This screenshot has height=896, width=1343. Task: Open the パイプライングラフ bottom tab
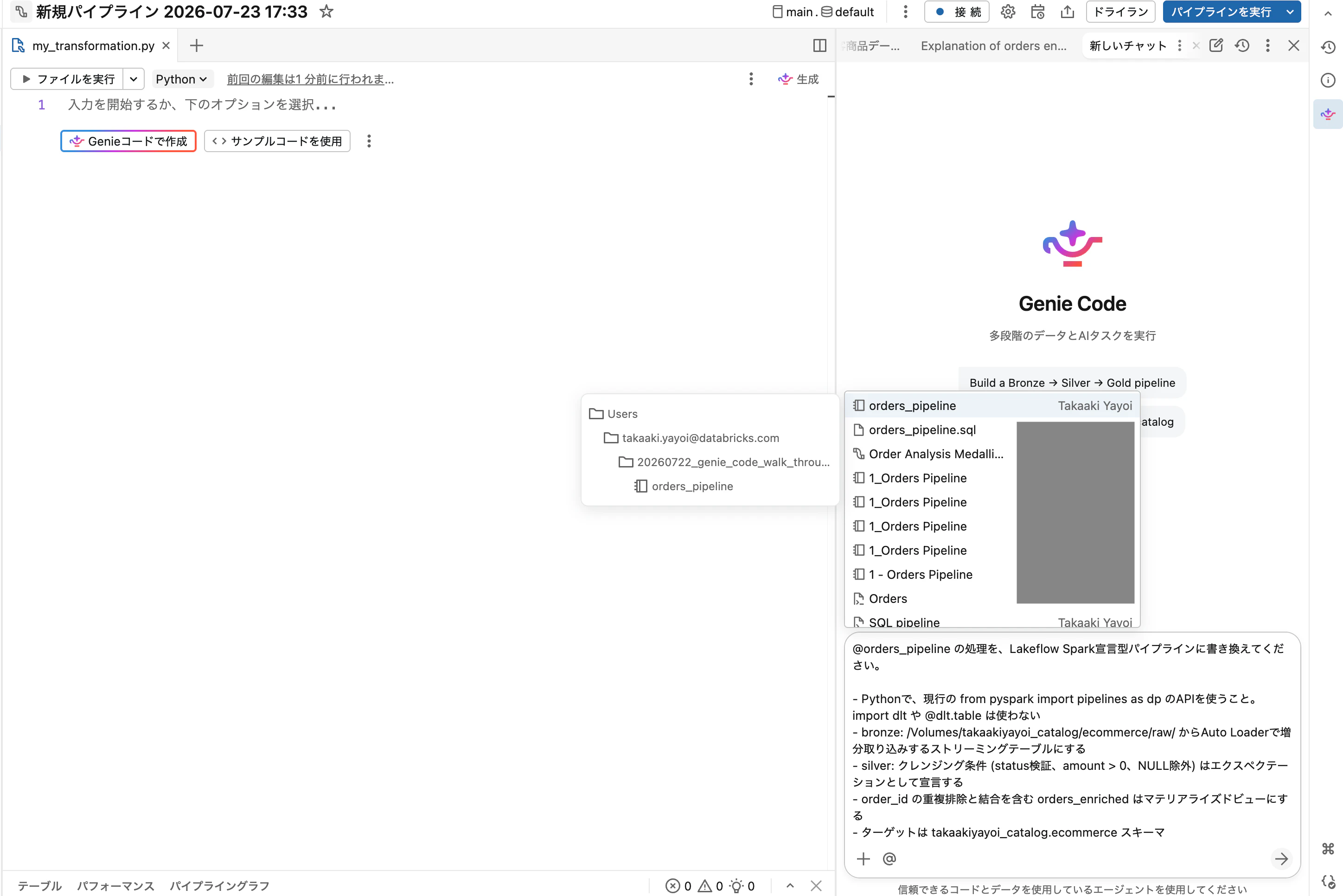(x=219, y=886)
